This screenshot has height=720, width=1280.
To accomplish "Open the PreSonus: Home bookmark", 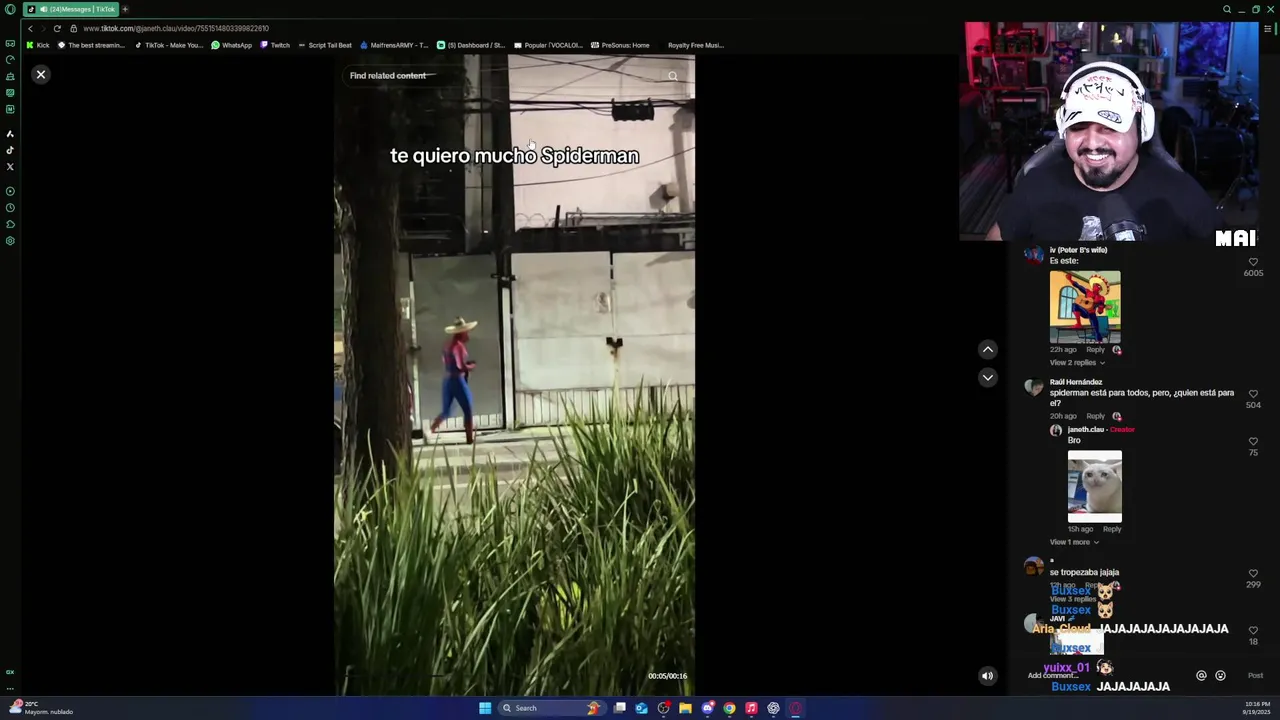I will point(620,45).
